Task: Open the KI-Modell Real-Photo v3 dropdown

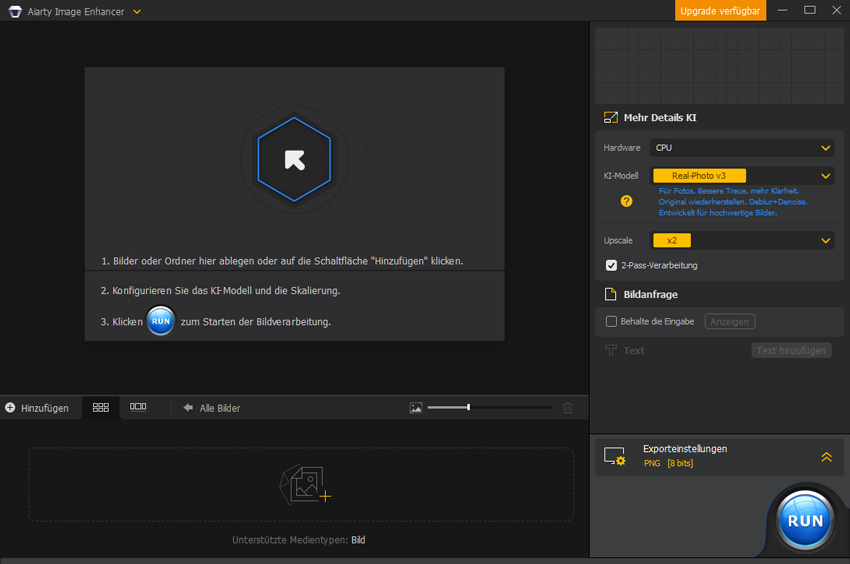Action: click(x=742, y=176)
